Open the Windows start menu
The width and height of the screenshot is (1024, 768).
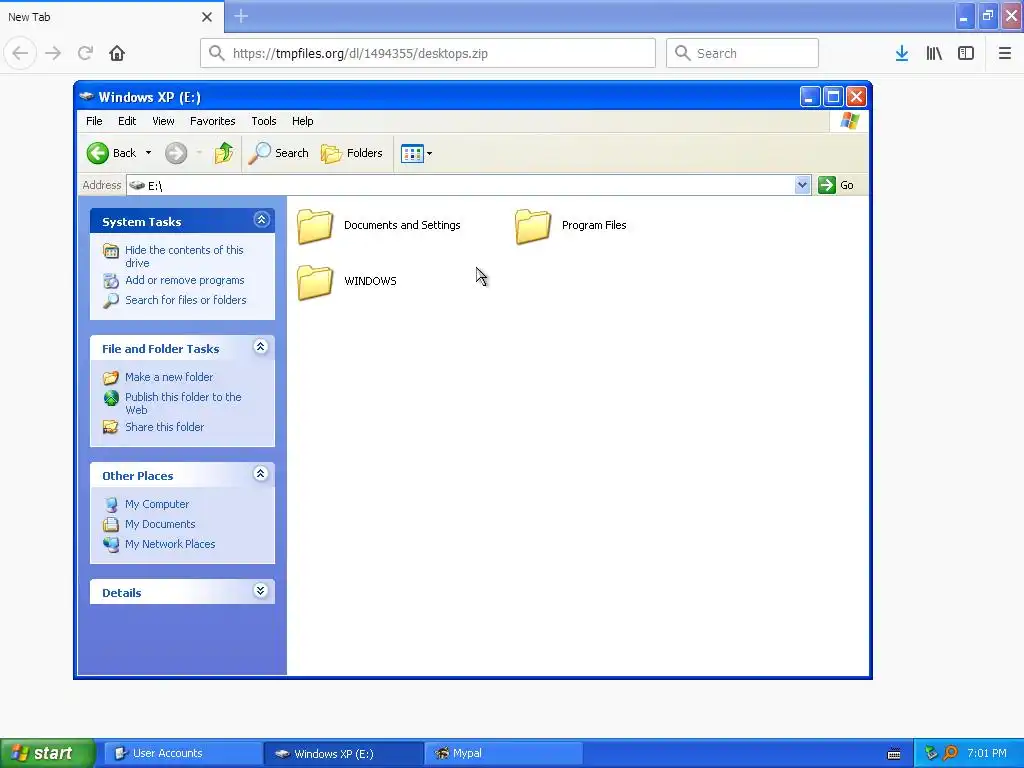click(48, 753)
